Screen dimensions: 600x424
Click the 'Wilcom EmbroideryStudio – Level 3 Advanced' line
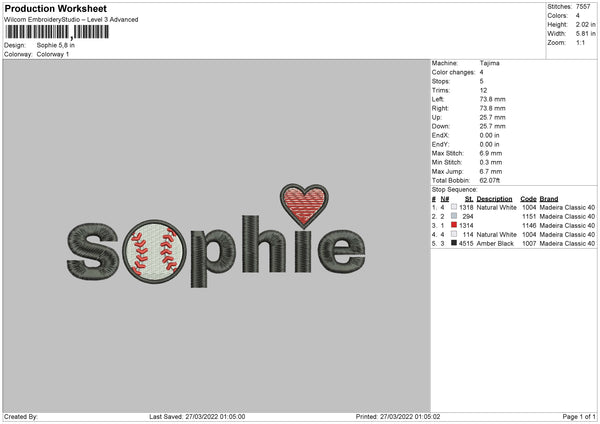[71, 20]
